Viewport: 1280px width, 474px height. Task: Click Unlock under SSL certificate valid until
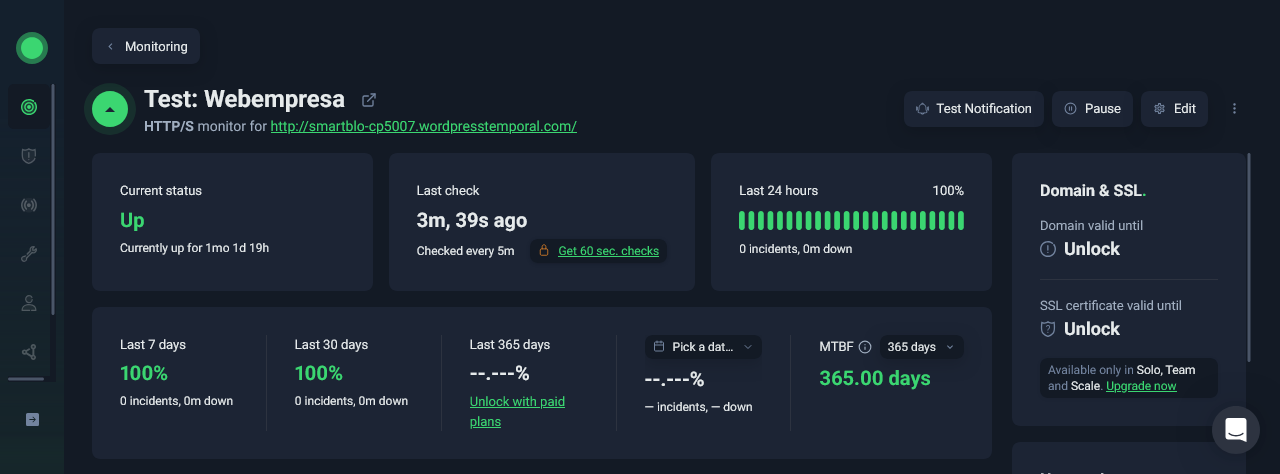[x=1092, y=329]
